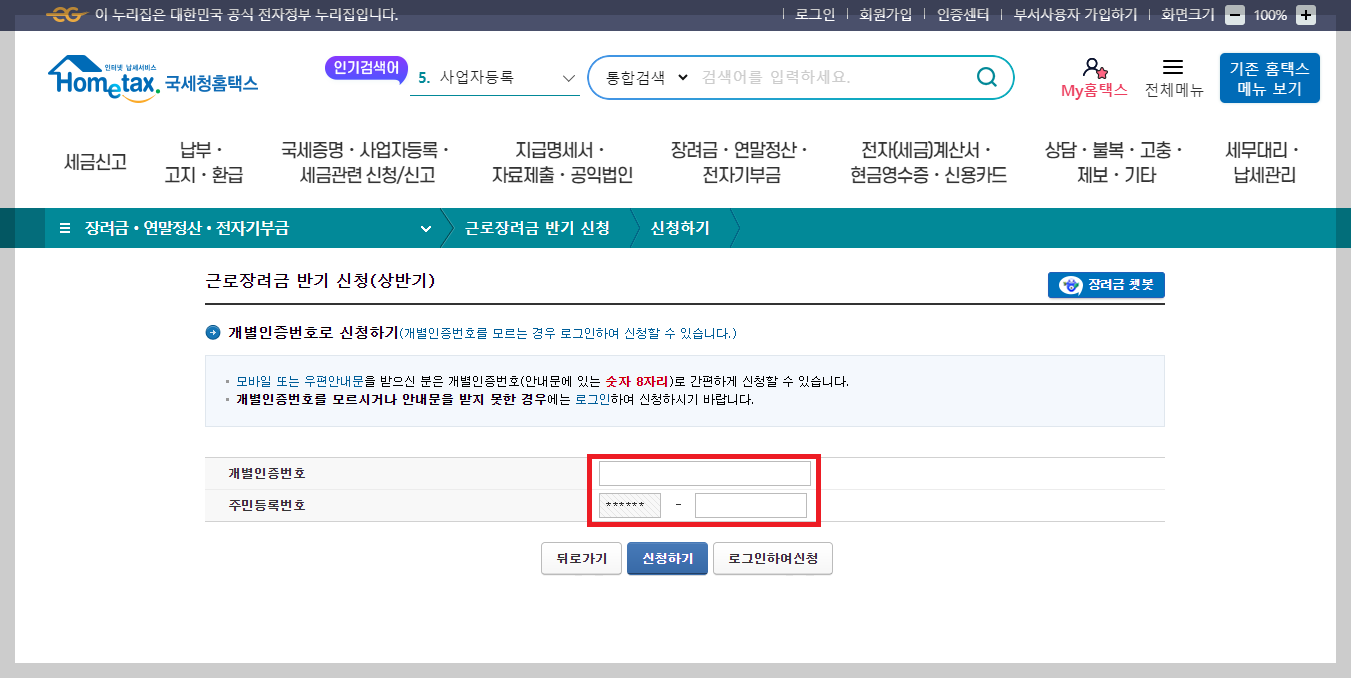Click the 개별인증번호 input field
The image size is (1351, 678).
(703, 472)
